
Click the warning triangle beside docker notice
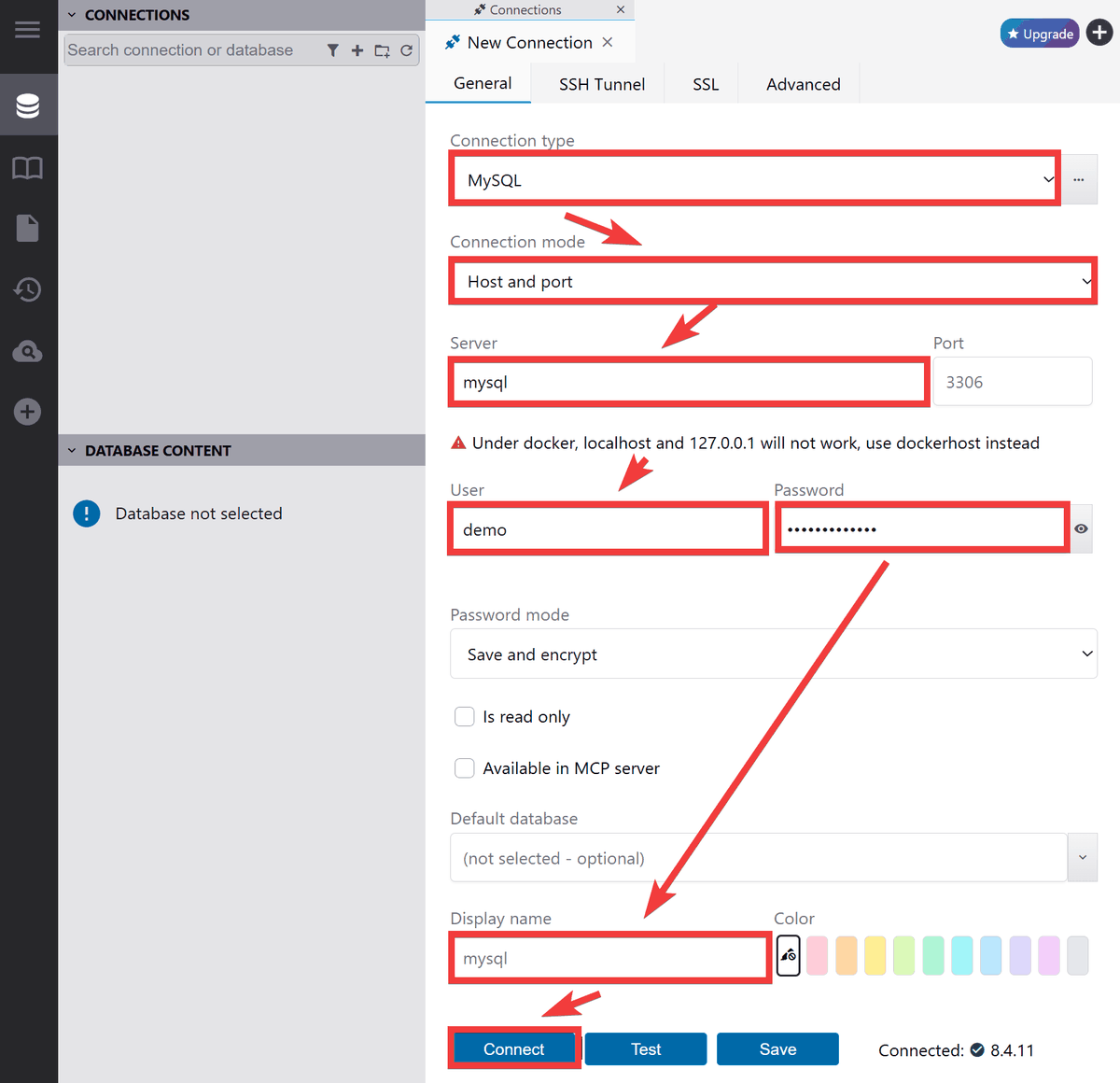click(x=458, y=443)
